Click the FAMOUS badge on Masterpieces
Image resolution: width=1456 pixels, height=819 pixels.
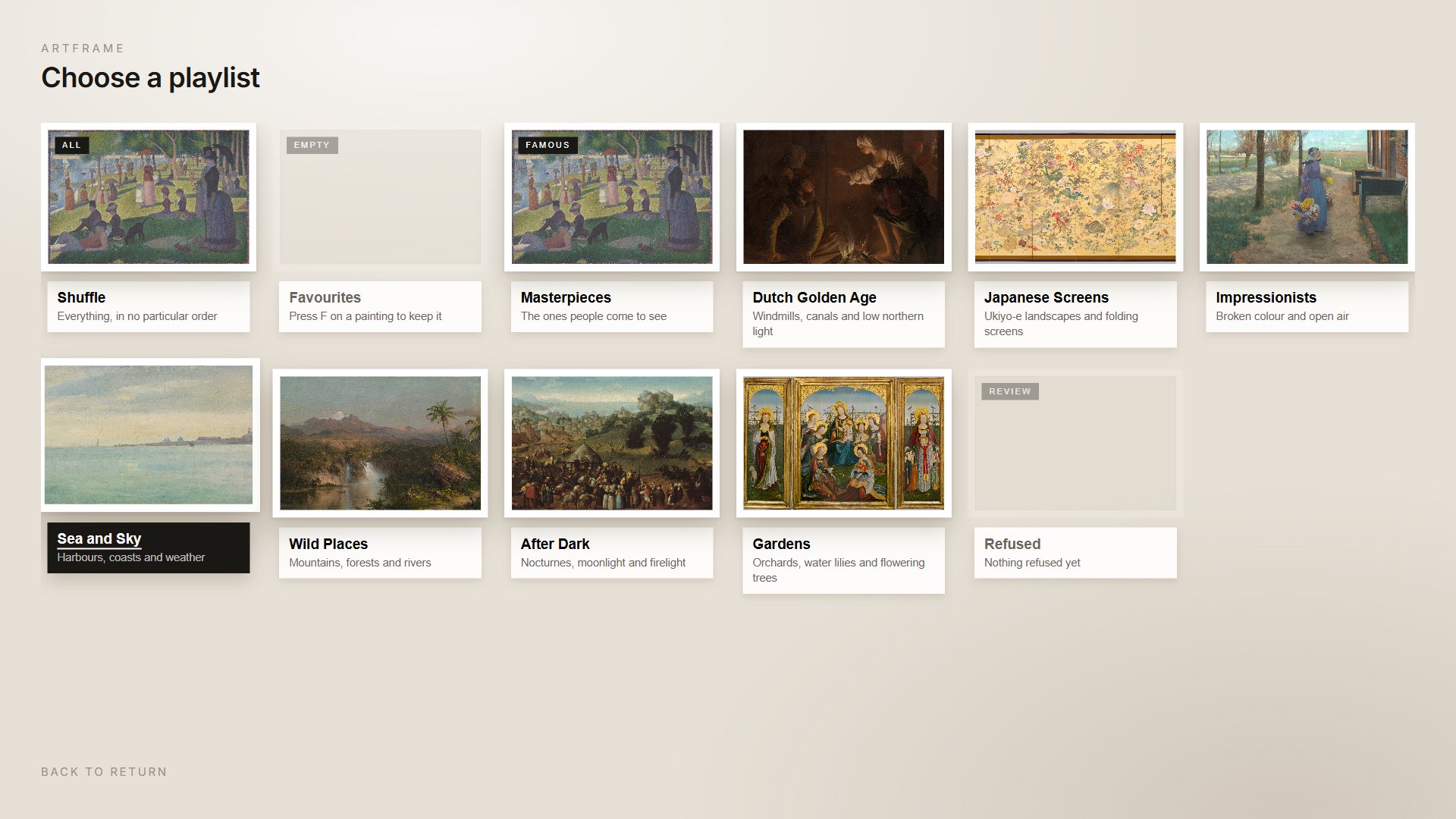(548, 145)
